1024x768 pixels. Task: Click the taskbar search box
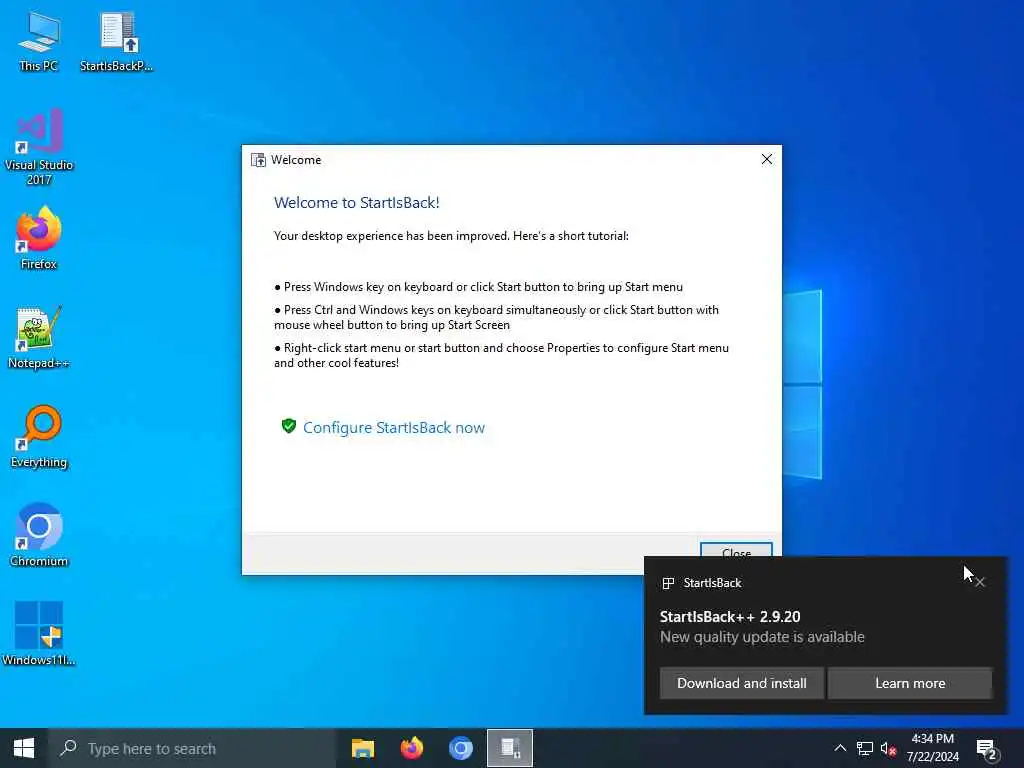point(192,748)
